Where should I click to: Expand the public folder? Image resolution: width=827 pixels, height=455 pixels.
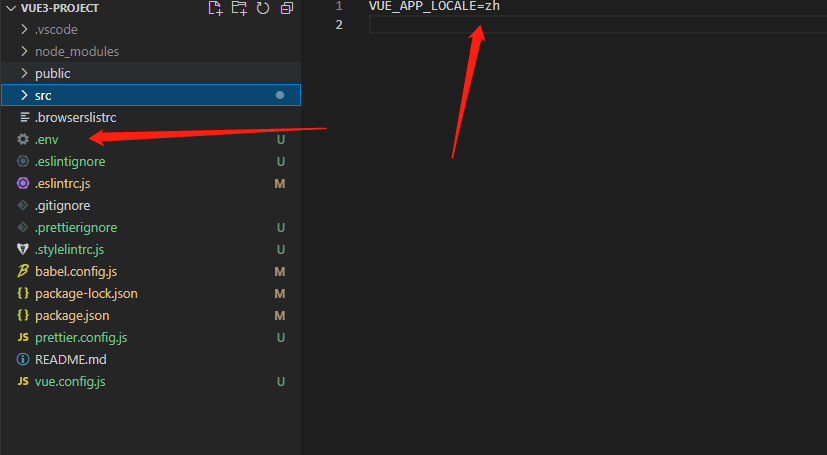tap(24, 73)
